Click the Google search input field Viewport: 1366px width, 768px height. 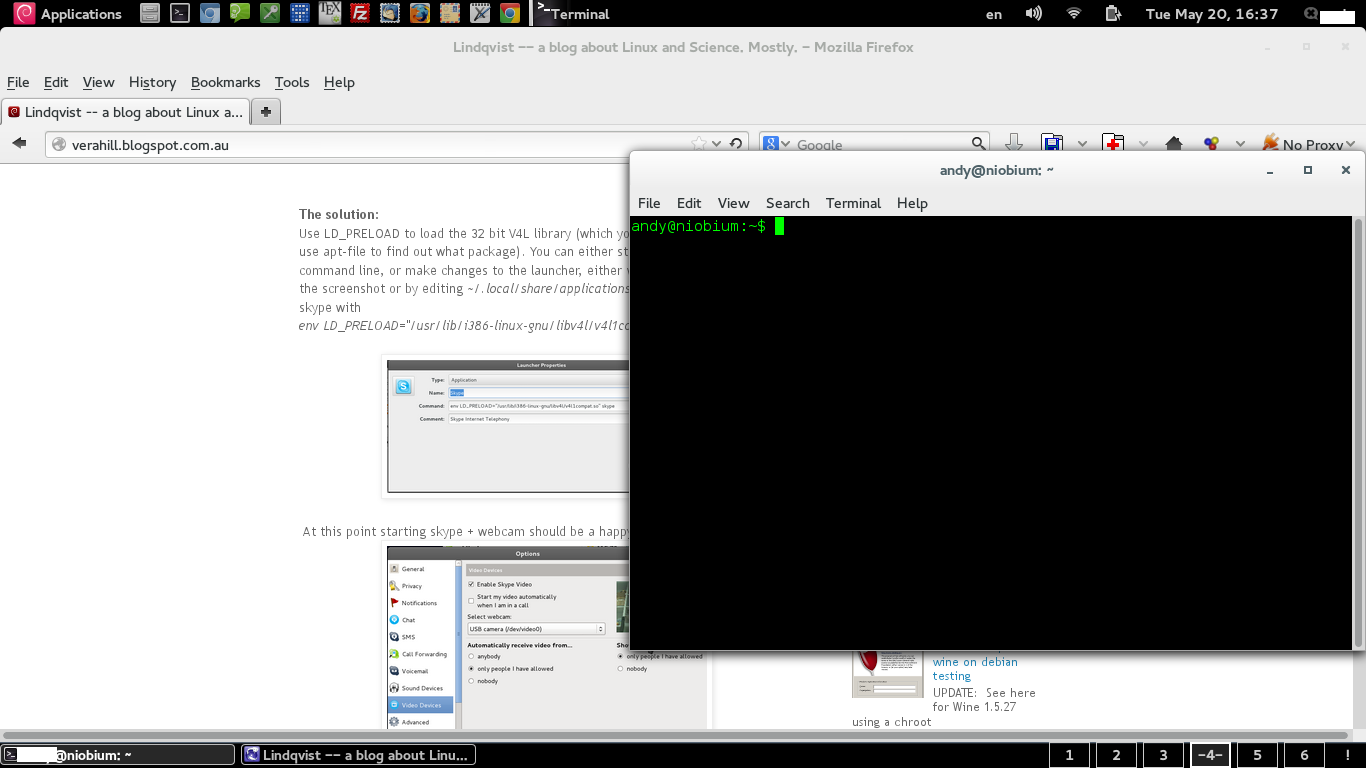[880, 145]
